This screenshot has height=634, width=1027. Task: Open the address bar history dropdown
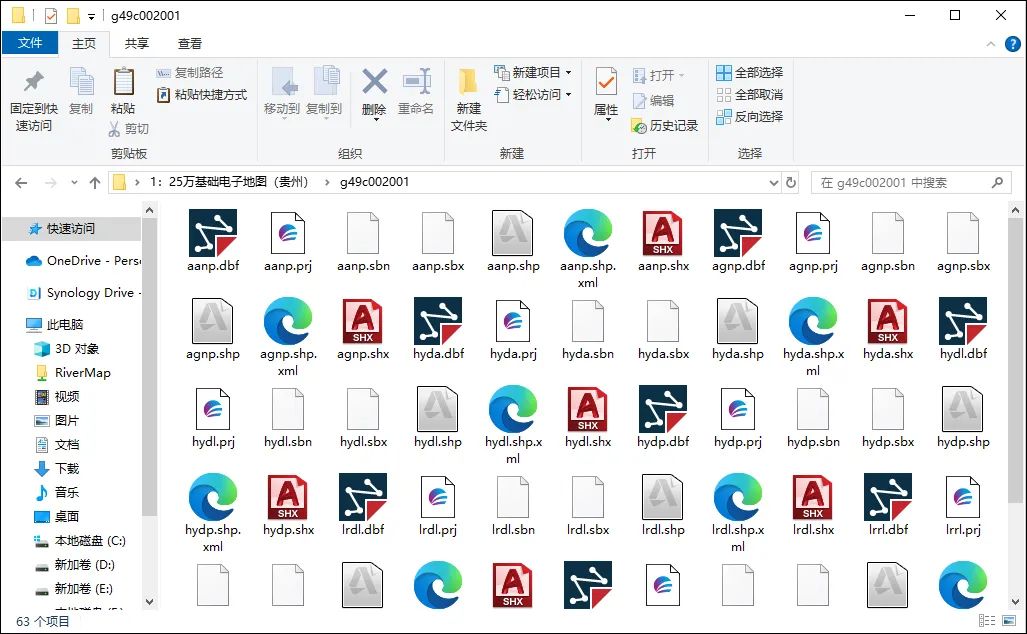pos(774,183)
